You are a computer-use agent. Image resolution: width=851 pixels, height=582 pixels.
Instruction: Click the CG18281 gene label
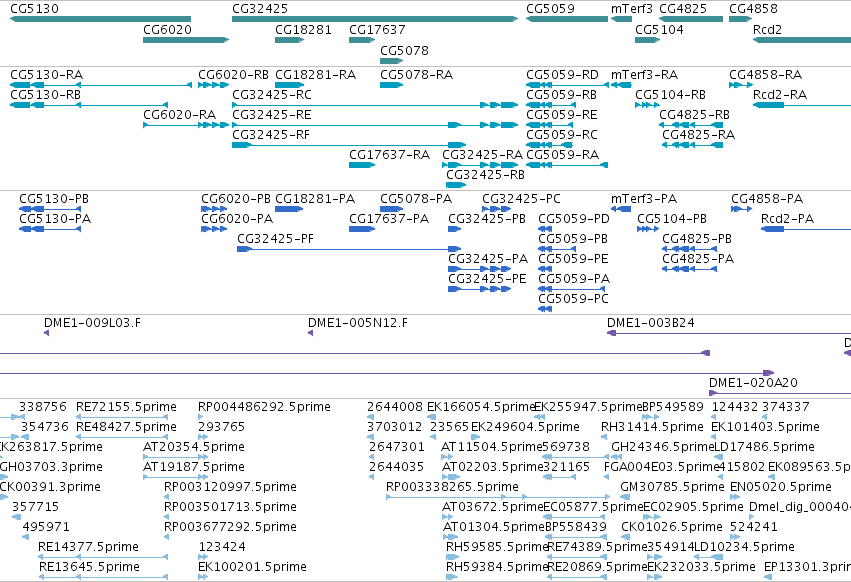click(x=303, y=30)
